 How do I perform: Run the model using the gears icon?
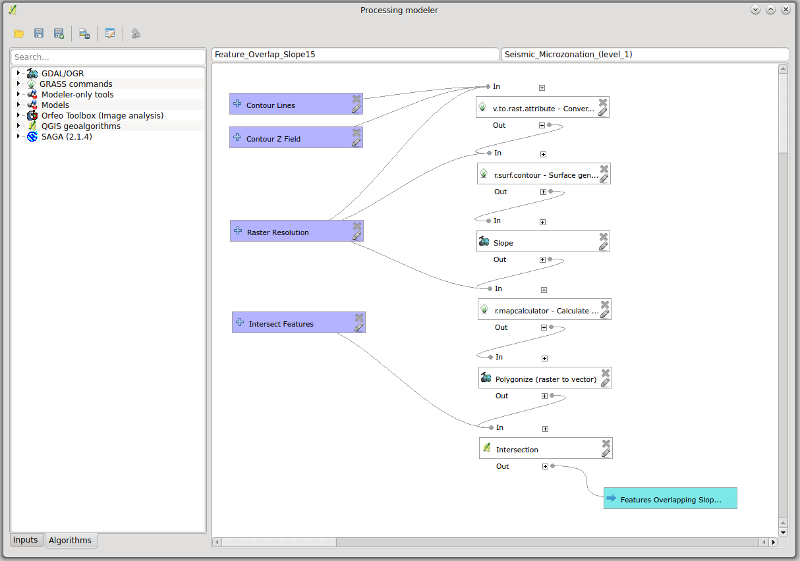(x=135, y=33)
